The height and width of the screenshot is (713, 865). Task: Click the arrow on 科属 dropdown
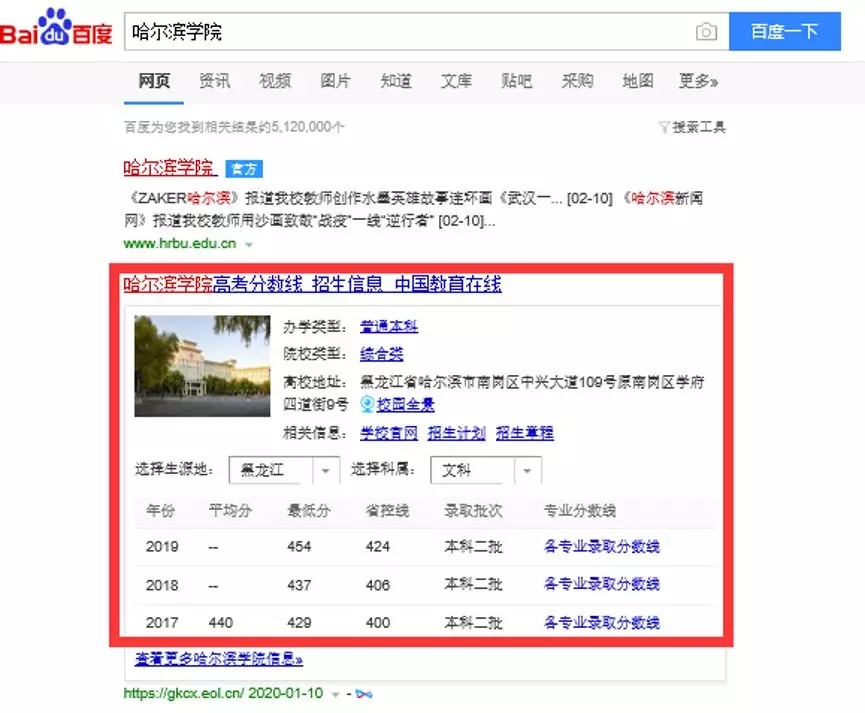pyautogui.click(x=527, y=471)
